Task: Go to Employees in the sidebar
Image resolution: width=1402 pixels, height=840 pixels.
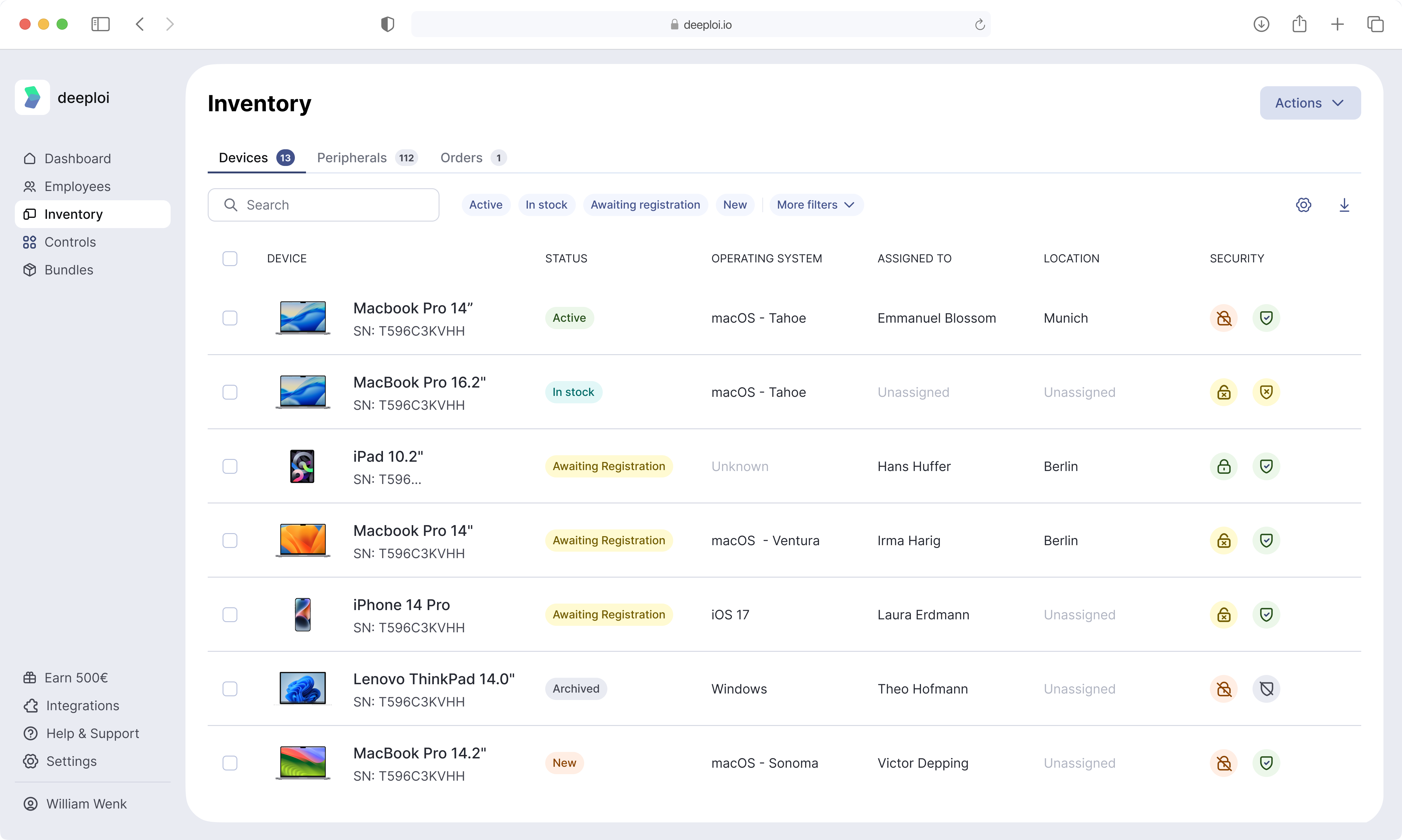Action: pyautogui.click(x=93, y=186)
